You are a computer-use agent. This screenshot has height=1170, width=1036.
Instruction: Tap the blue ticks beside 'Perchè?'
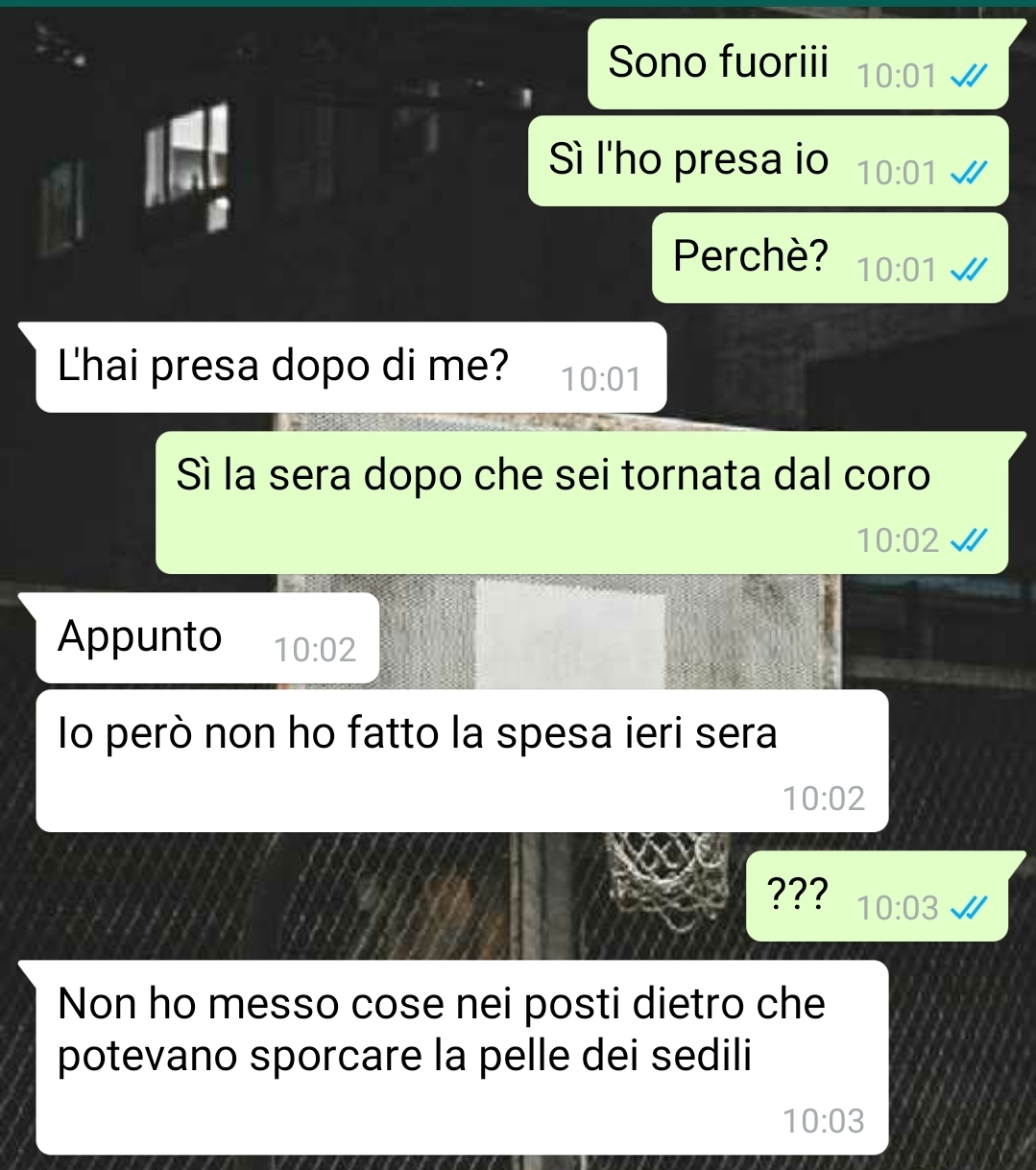click(968, 271)
